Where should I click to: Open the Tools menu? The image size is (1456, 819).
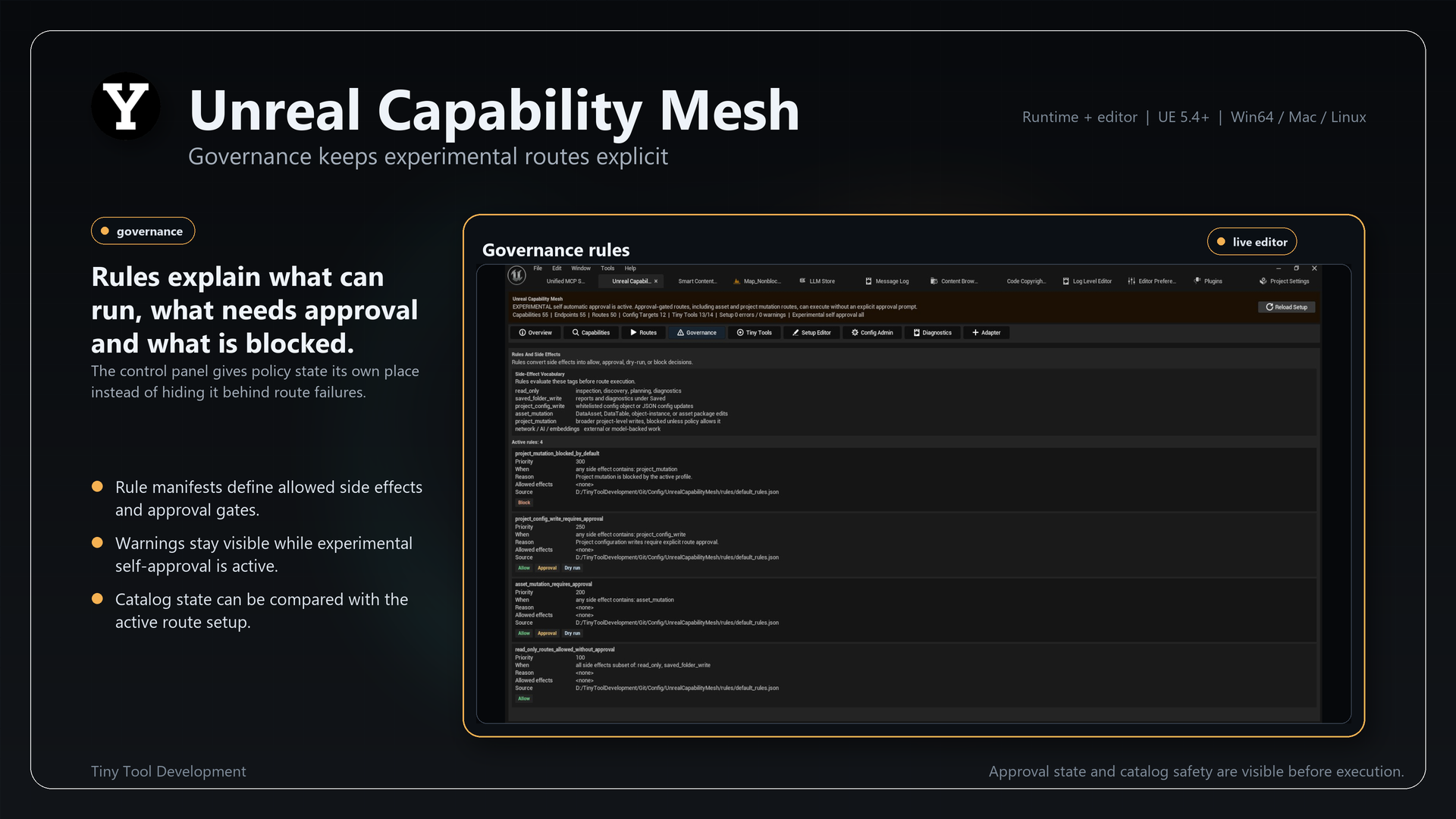click(x=607, y=268)
